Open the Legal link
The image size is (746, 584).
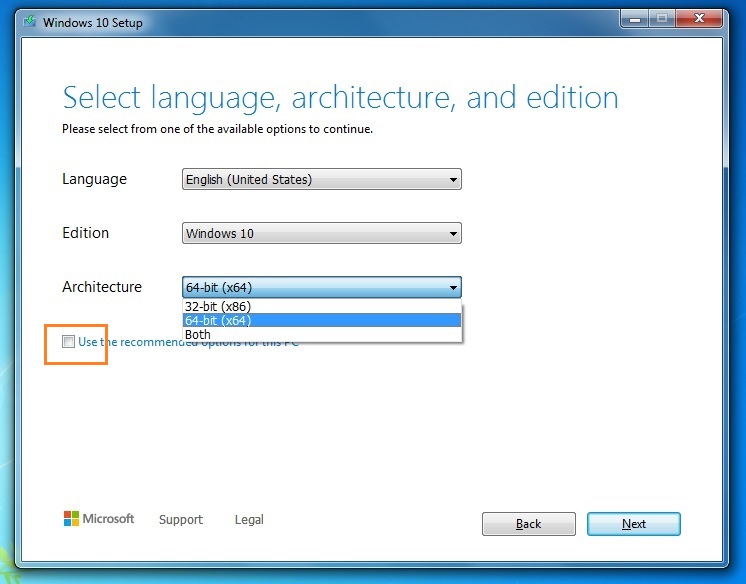pyautogui.click(x=249, y=519)
